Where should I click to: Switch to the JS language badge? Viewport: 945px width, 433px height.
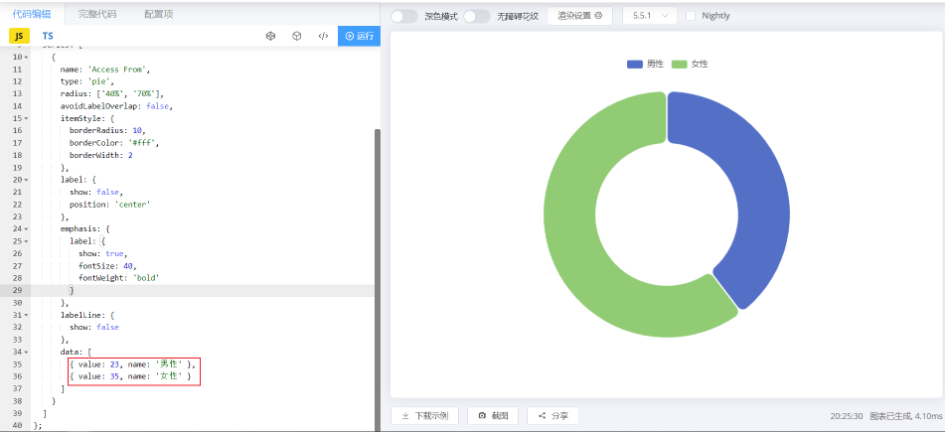[19, 36]
